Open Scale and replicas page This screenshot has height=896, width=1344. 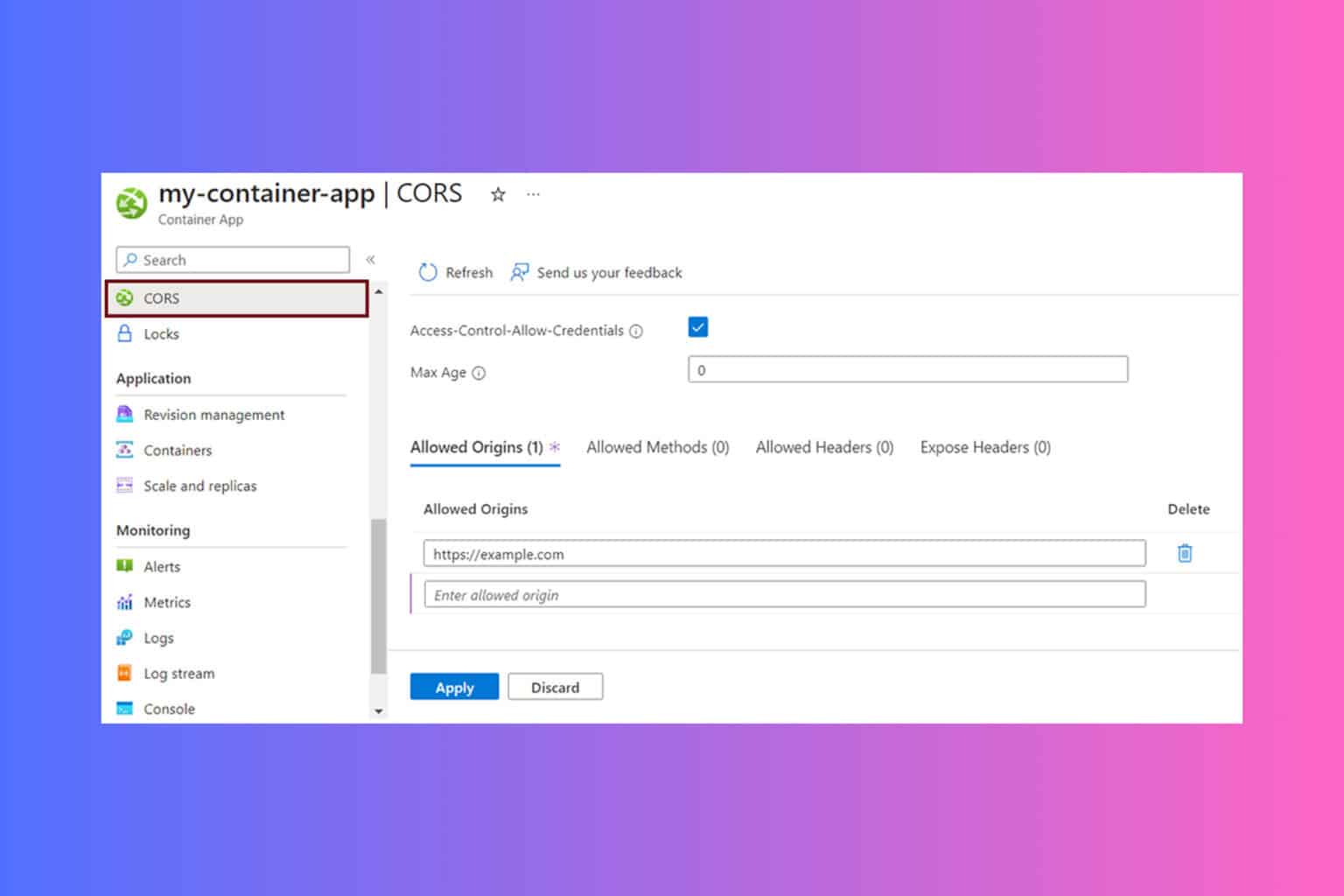tap(200, 486)
